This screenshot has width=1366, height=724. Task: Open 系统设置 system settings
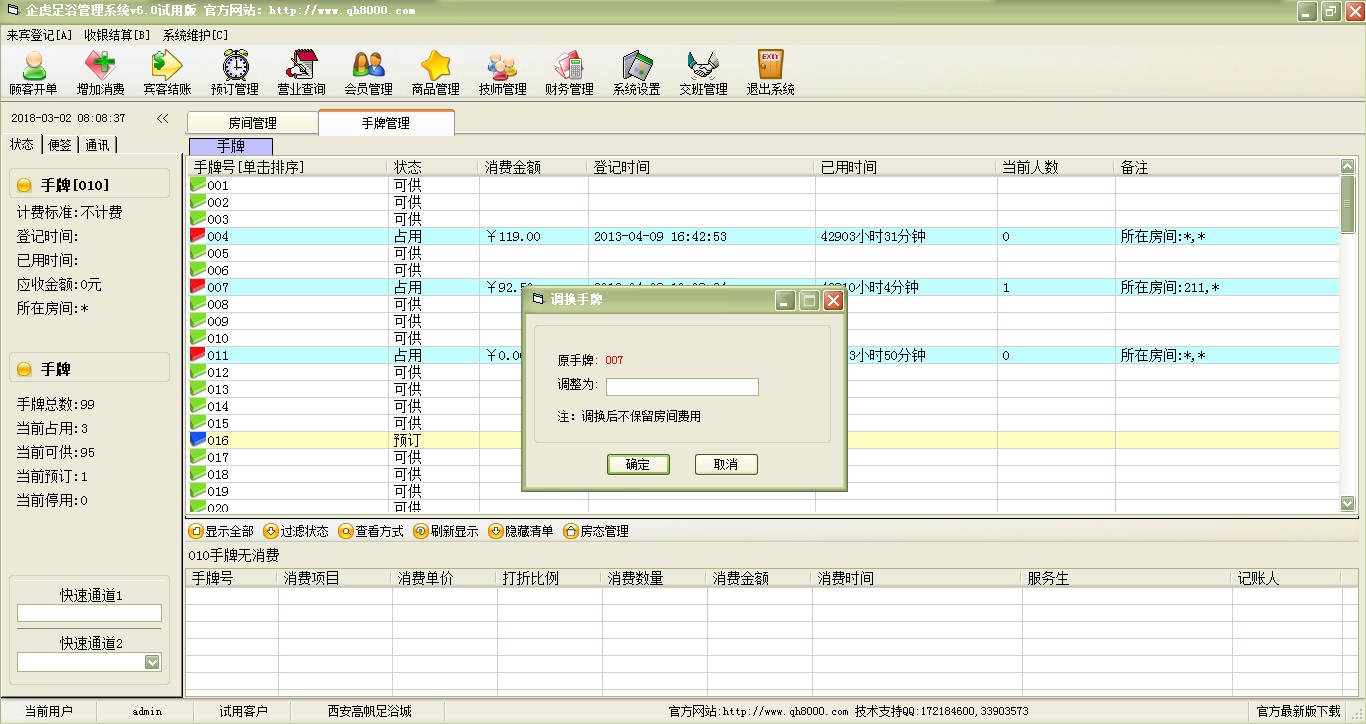[637, 73]
